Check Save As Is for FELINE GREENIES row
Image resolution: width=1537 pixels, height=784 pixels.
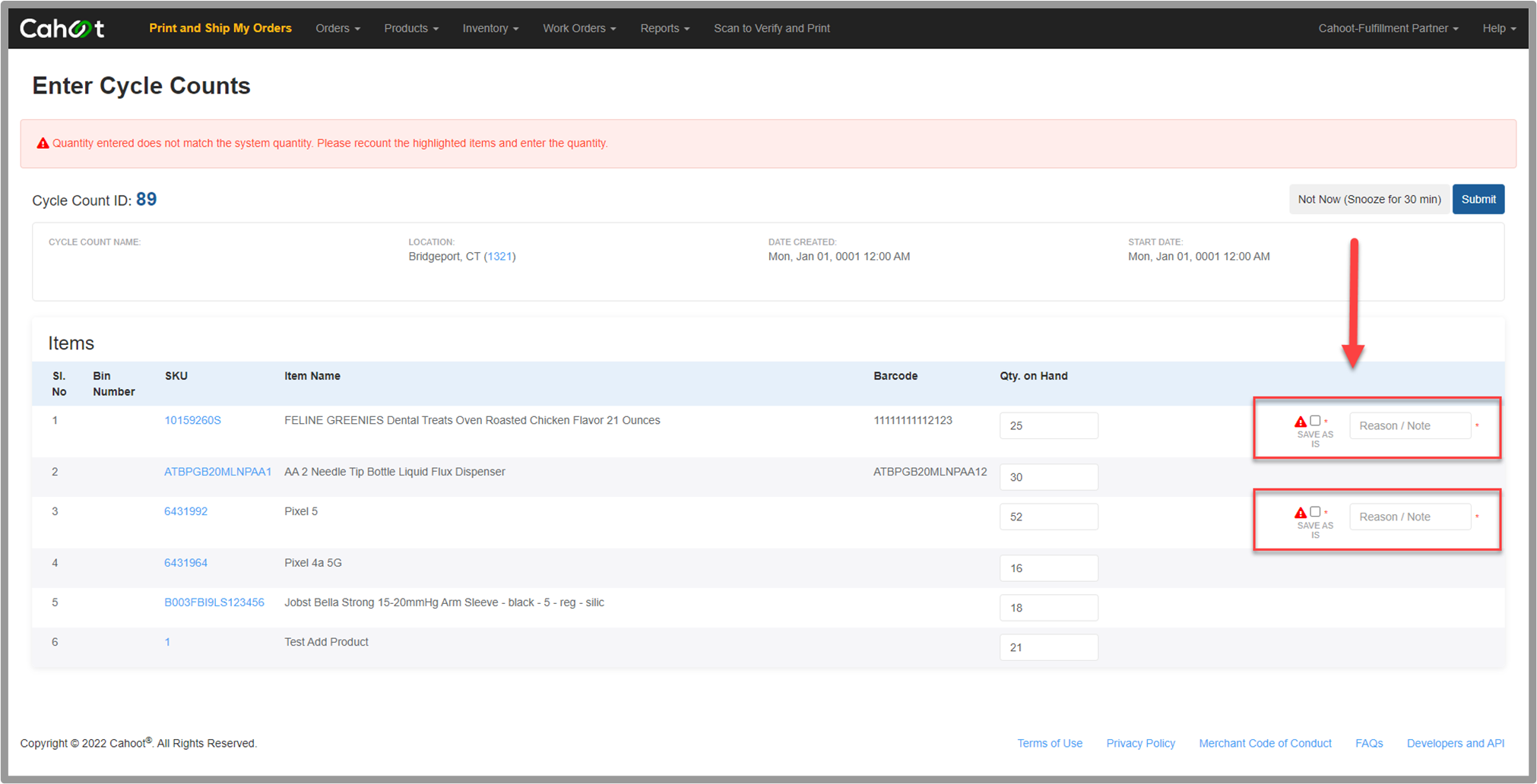point(1315,420)
